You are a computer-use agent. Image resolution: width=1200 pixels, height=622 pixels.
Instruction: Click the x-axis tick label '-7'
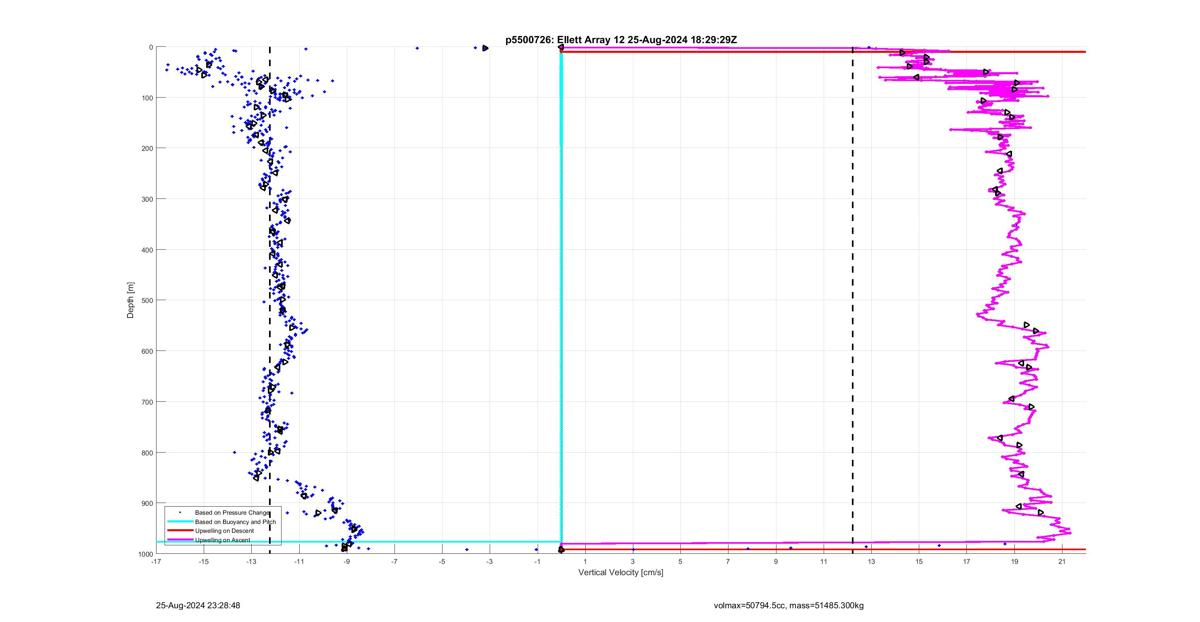[x=394, y=562]
